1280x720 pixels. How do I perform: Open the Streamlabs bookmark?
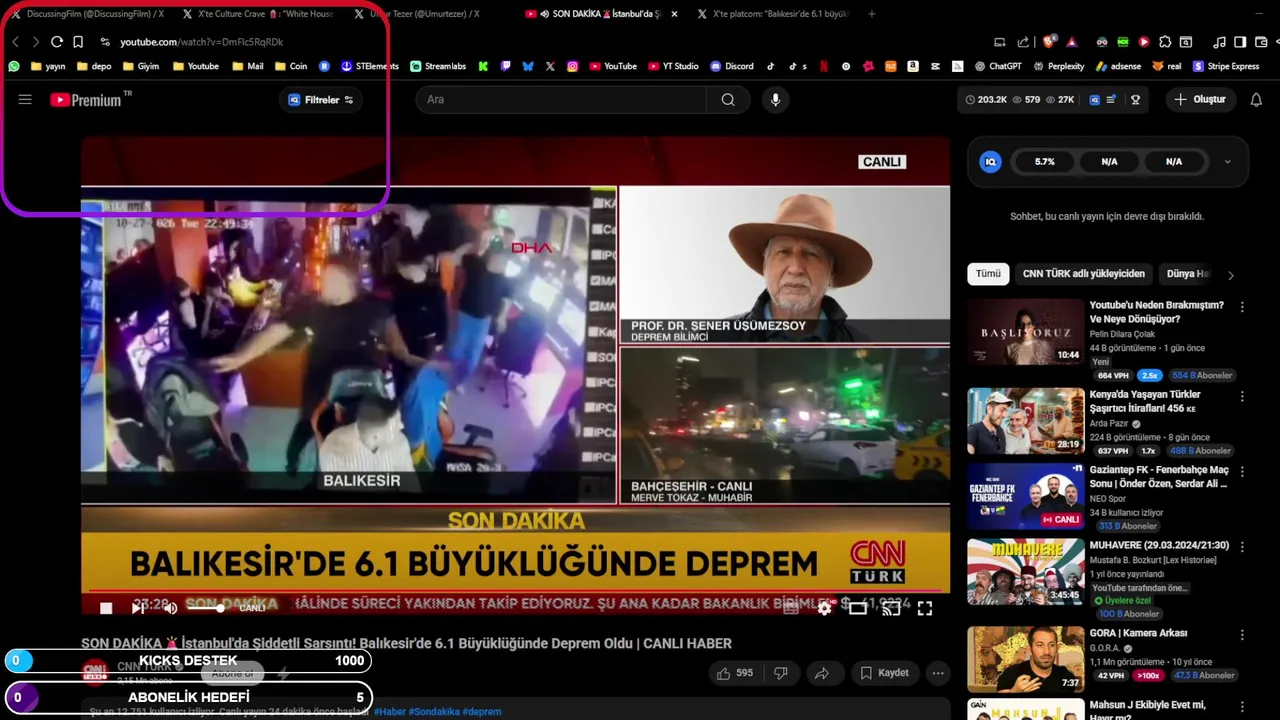pyautogui.click(x=438, y=66)
